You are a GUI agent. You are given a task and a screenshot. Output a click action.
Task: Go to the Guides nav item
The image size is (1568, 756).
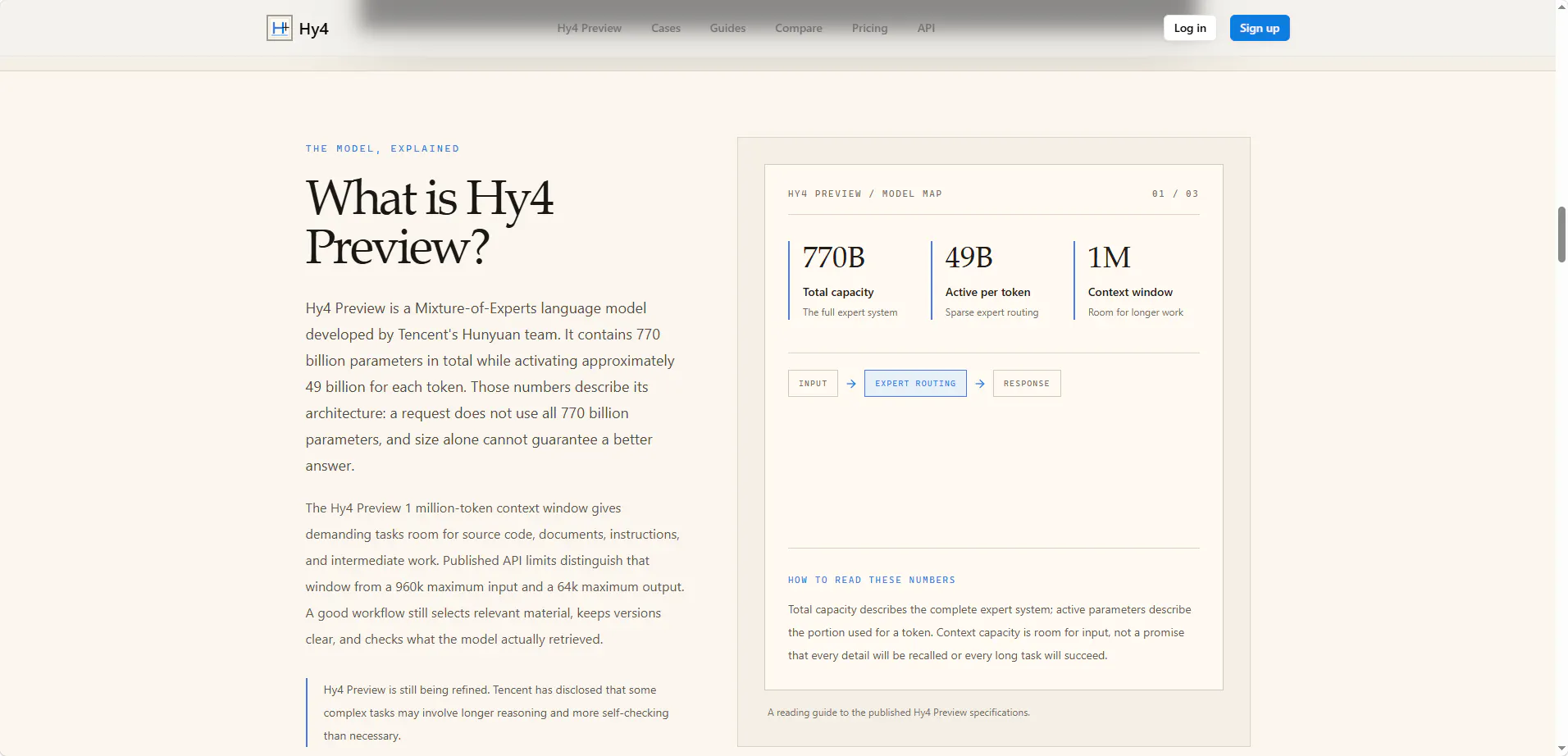(x=727, y=28)
